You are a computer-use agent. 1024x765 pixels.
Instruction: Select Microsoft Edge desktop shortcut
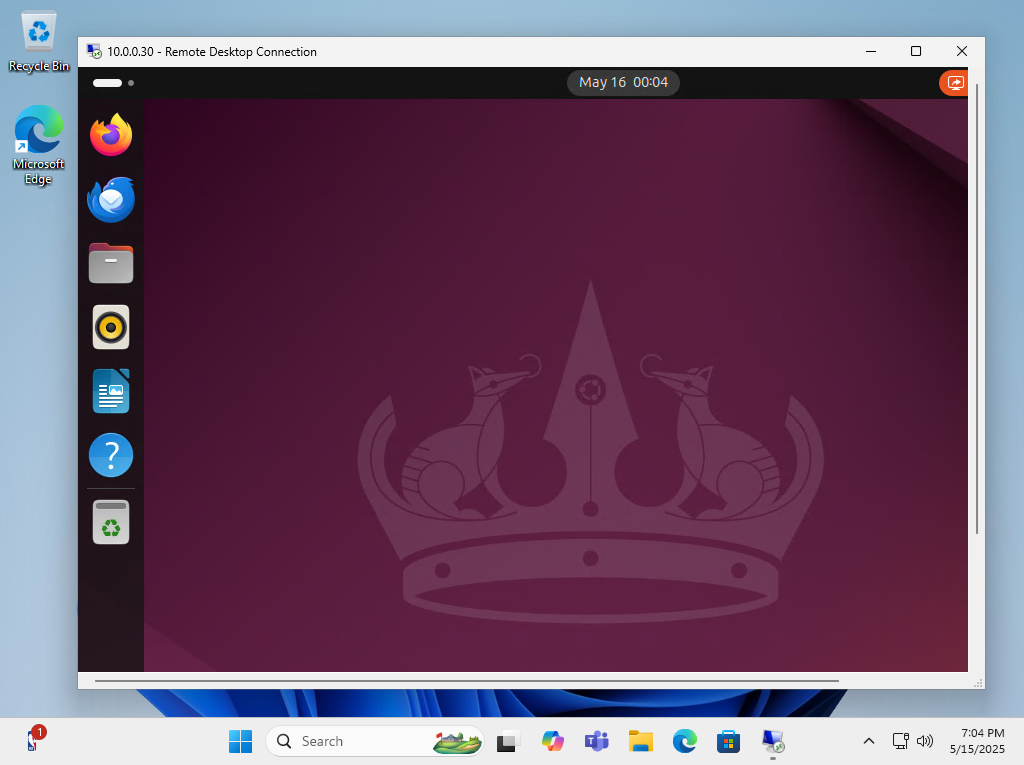point(39,145)
